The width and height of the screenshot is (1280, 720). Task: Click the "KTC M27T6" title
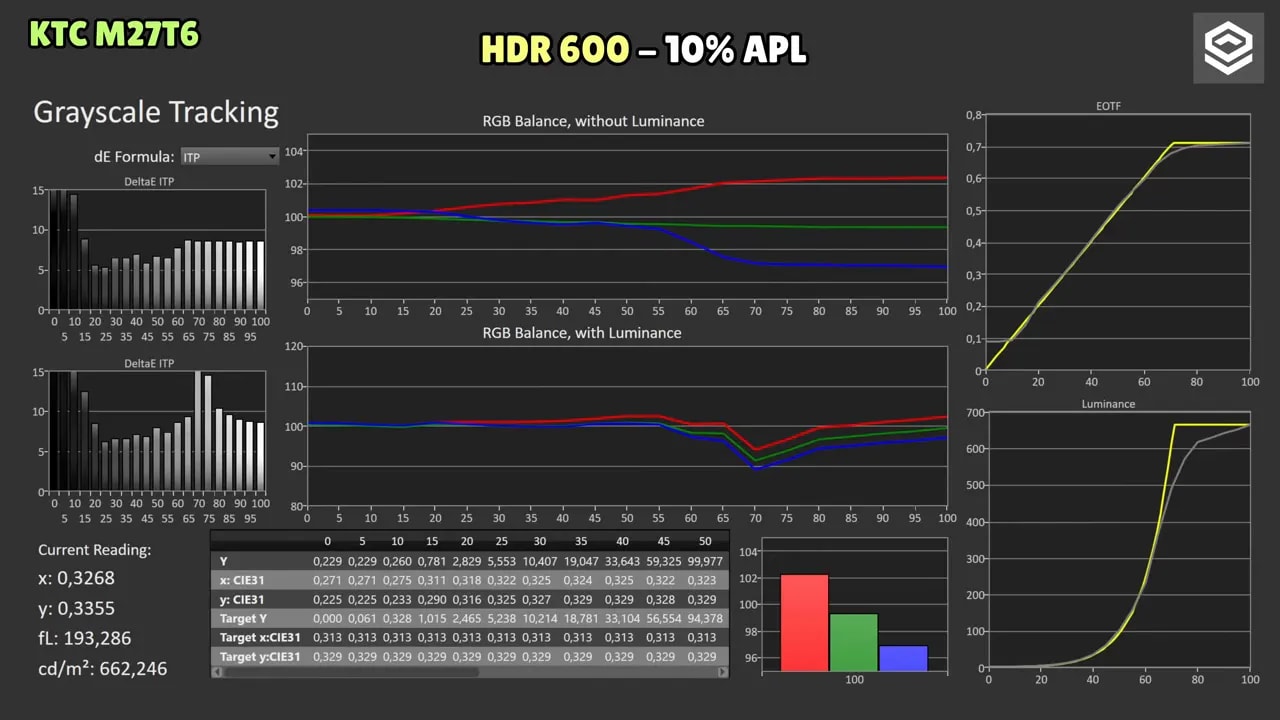[114, 35]
